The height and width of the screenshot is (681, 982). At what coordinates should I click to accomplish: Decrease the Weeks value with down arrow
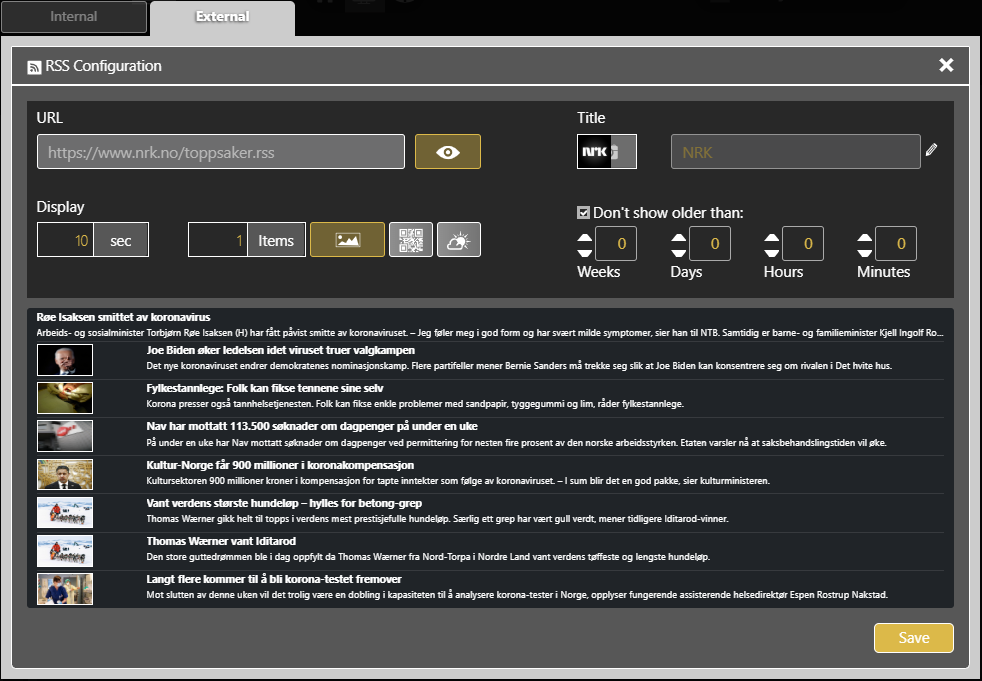[584, 252]
